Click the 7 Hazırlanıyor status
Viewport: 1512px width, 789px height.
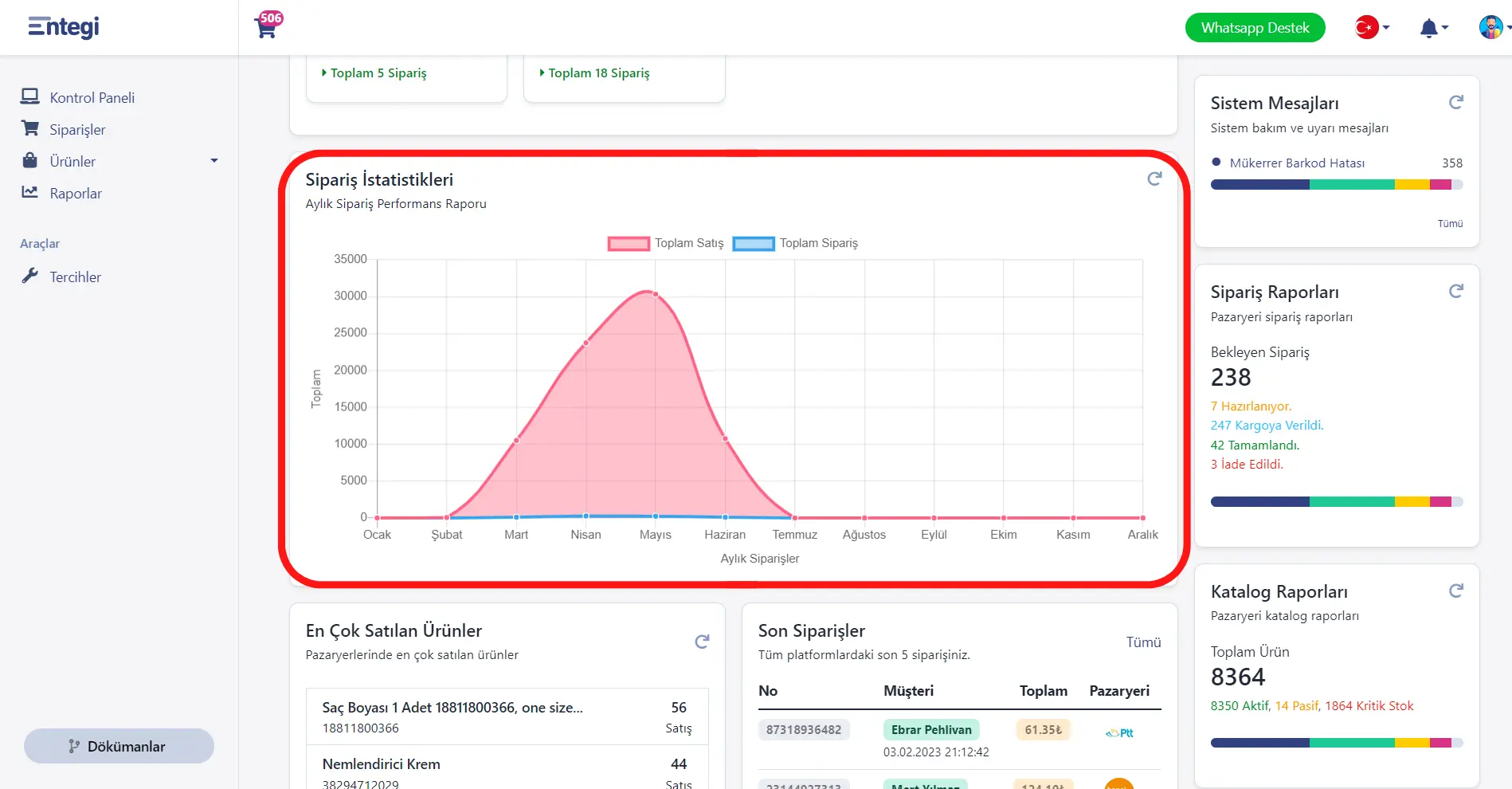(x=1252, y=406)
